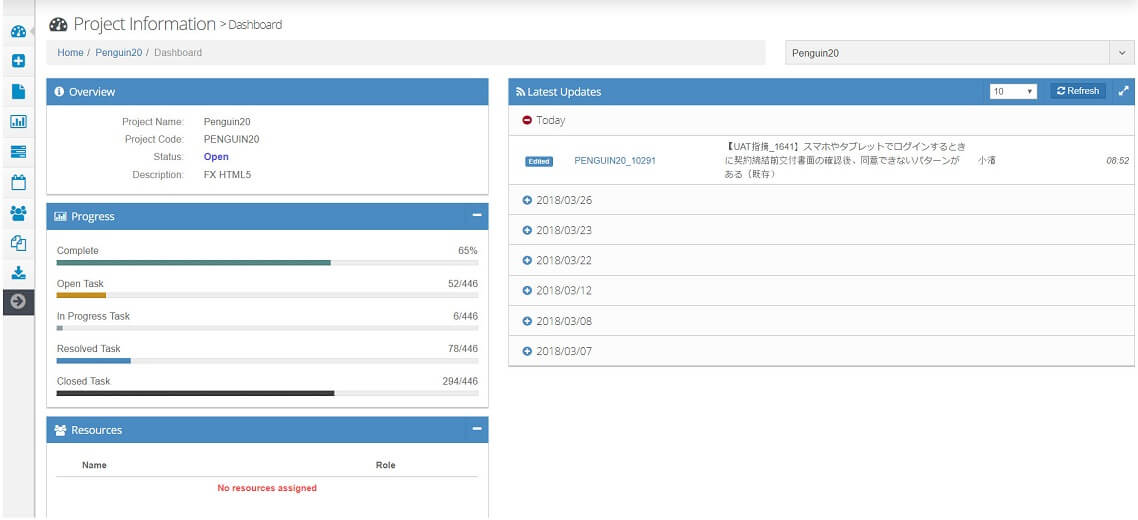
Task: Open the document file sidebar icon
Action: point(18,91)
